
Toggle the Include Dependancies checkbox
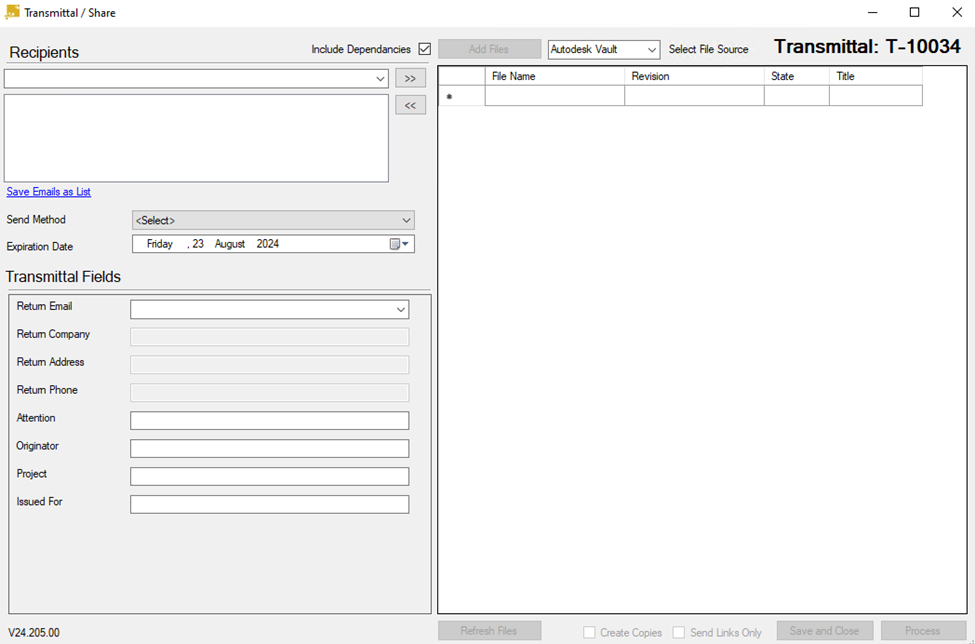pos(424,49)
